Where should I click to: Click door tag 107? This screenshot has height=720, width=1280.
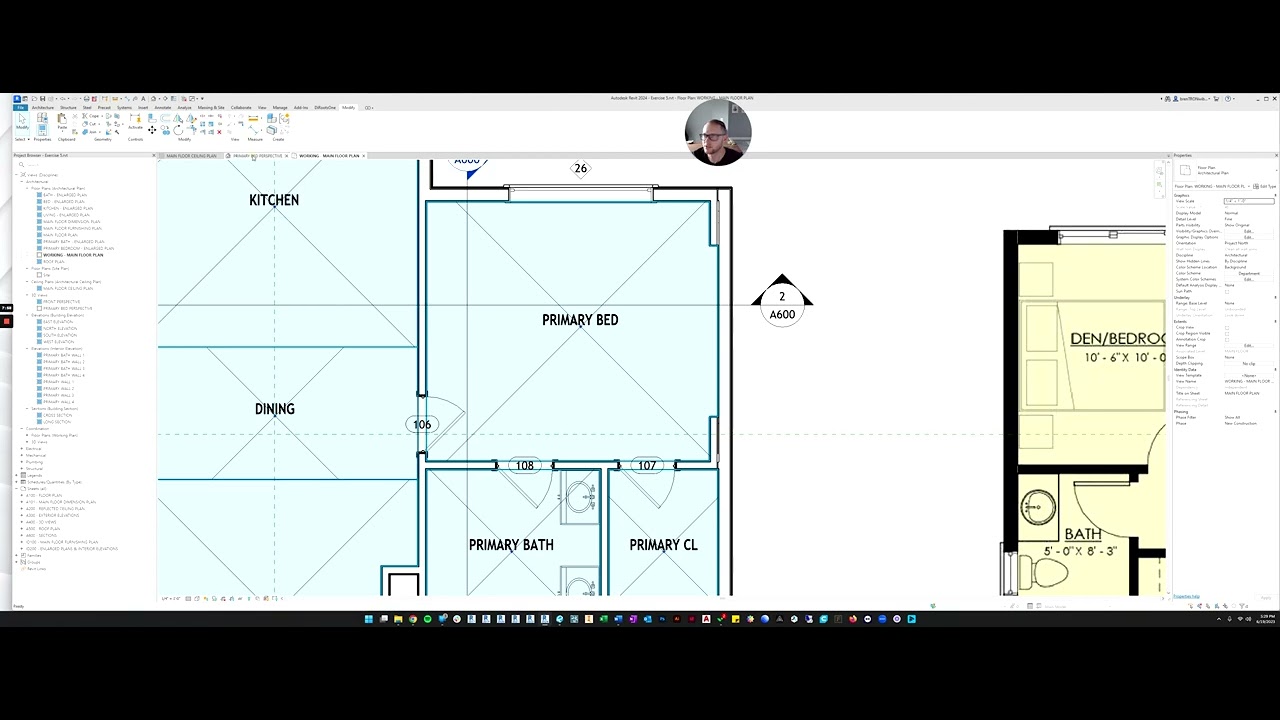[647, 466]
